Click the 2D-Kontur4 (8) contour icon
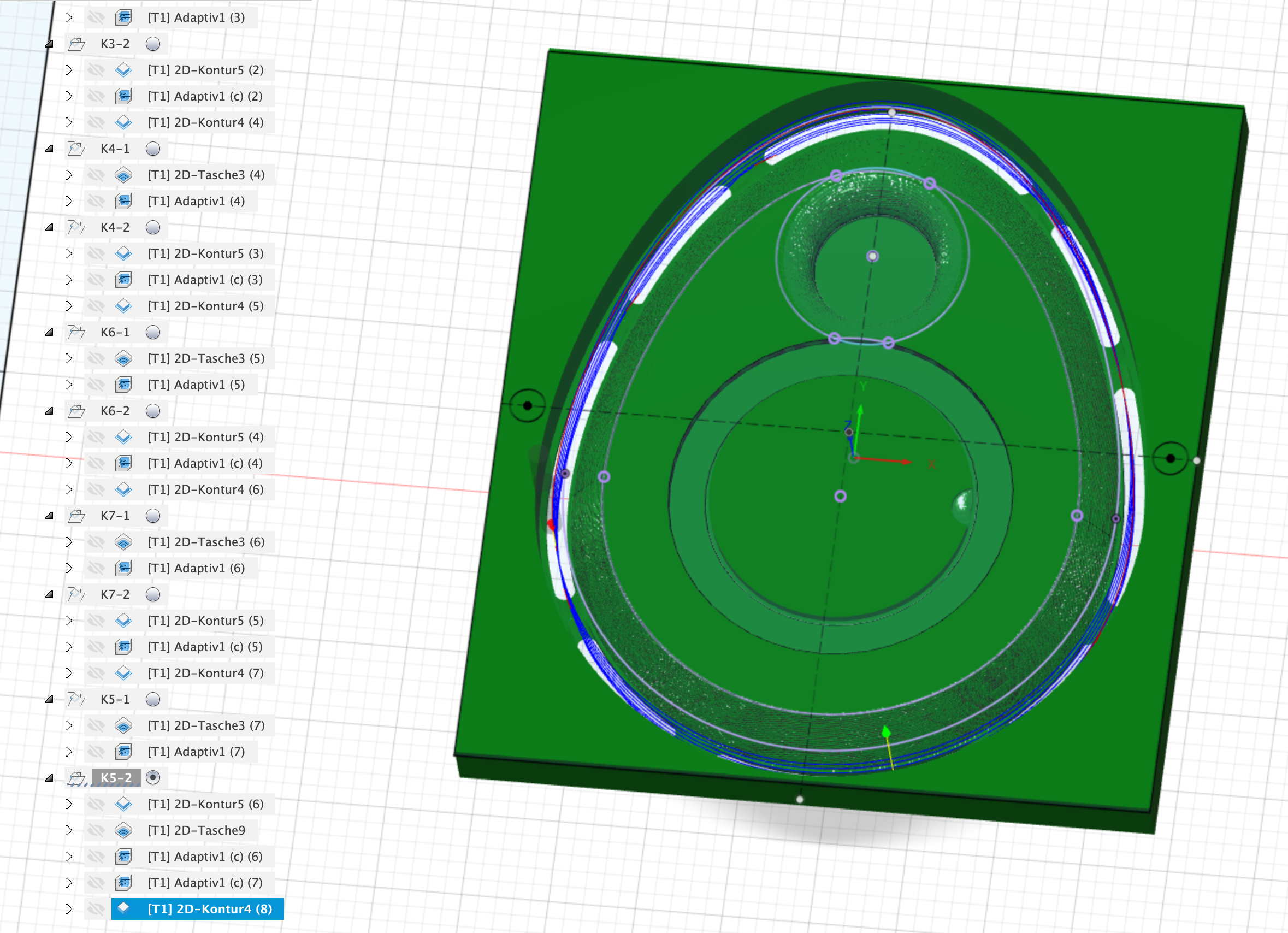The height and width of the screenshot is (933, 1288). tap(124, 908)
